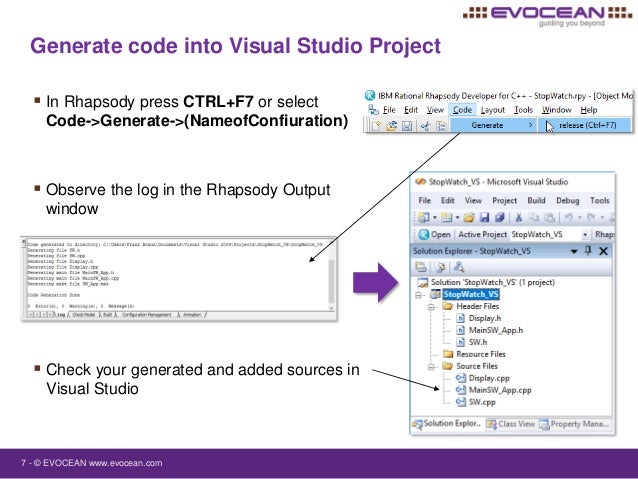The width and height of the screenshot is (638, 479).
Task: Select Resource Files folder
Action: (474, 354)
